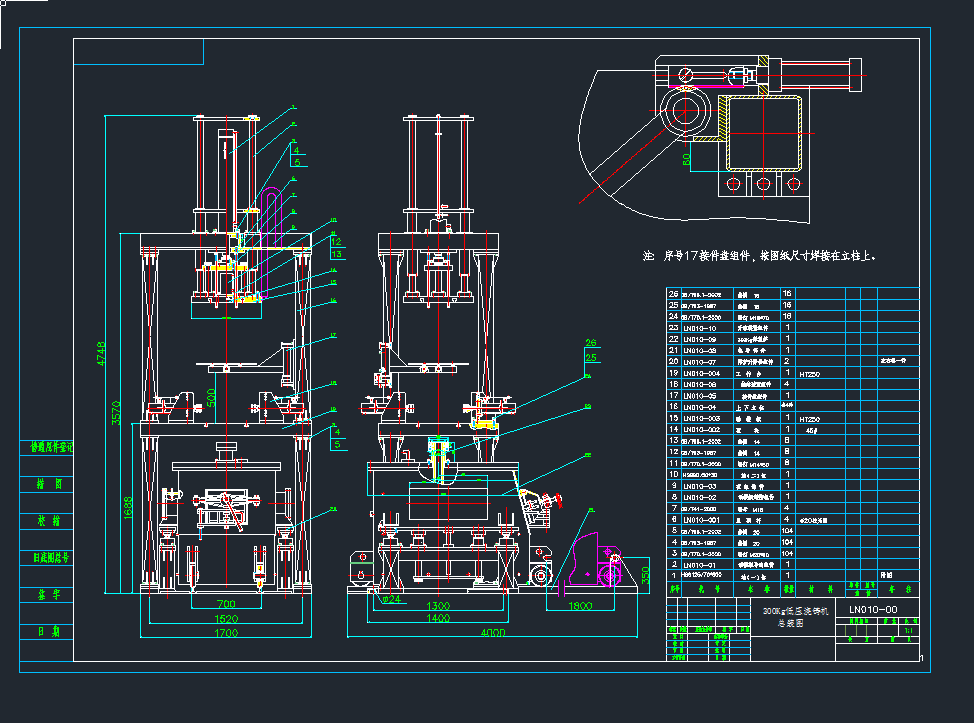Select the 700 width dimension in front view
Viewport: 974px width, 723px height.
click(227, 604)
